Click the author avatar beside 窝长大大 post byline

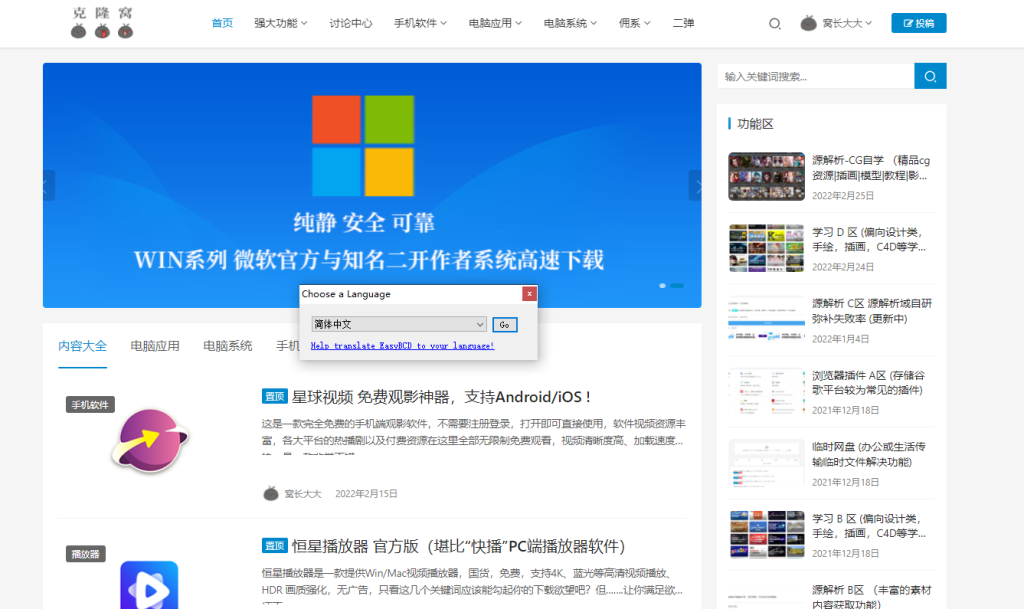[x=270, y=493]
